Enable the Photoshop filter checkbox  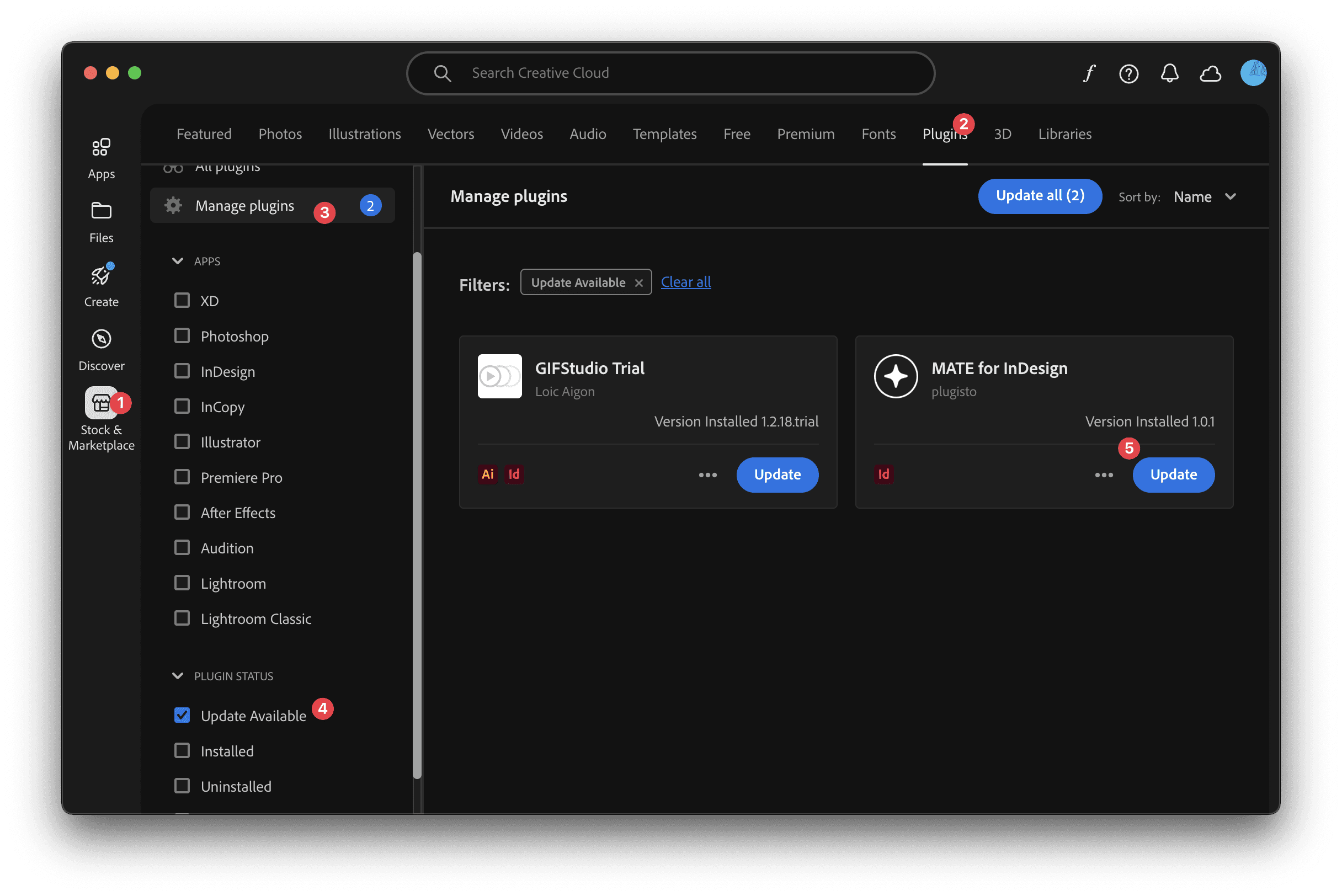click(x=182, y=335)
